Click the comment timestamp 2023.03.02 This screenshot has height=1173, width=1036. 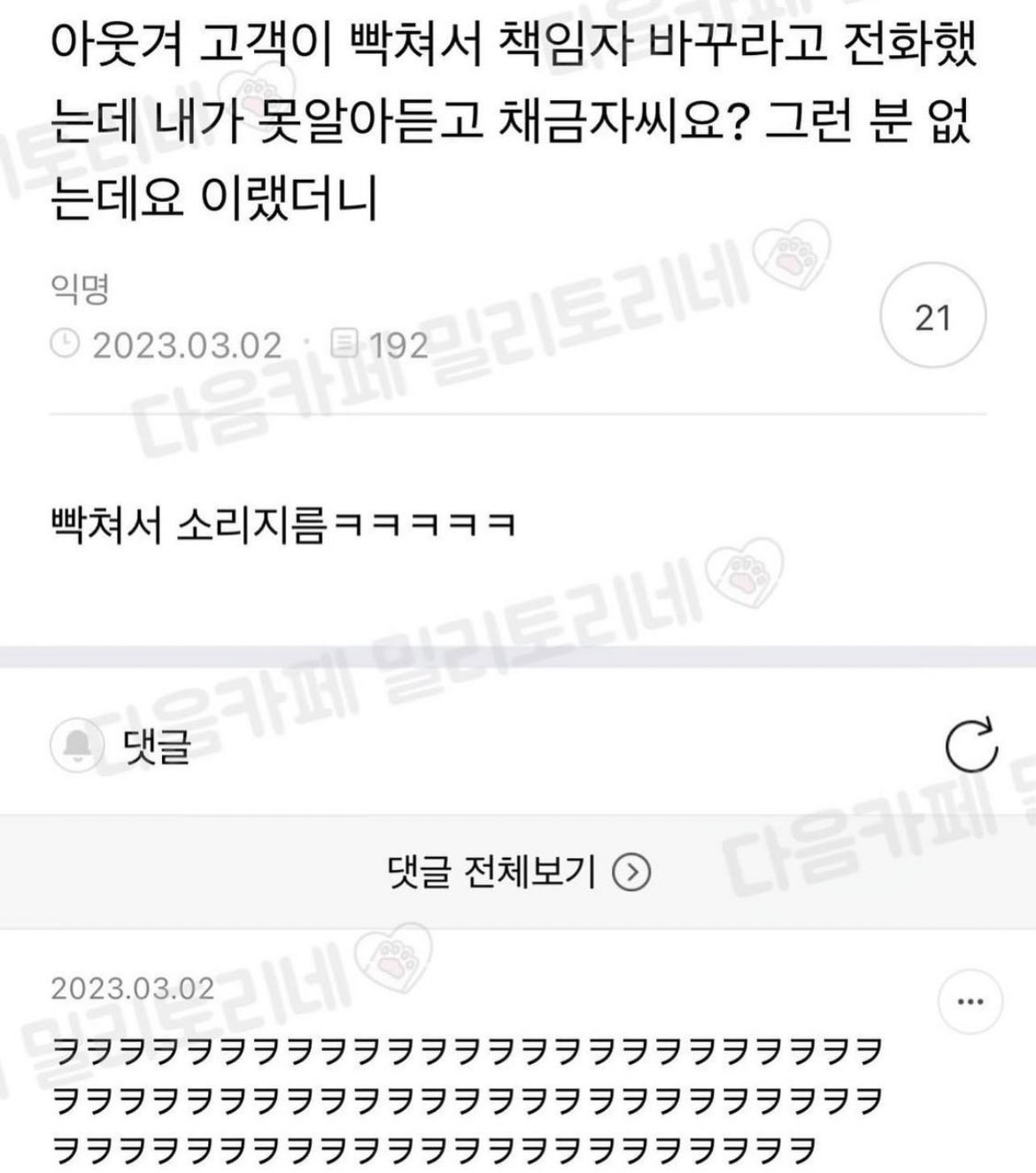point(133,988)
